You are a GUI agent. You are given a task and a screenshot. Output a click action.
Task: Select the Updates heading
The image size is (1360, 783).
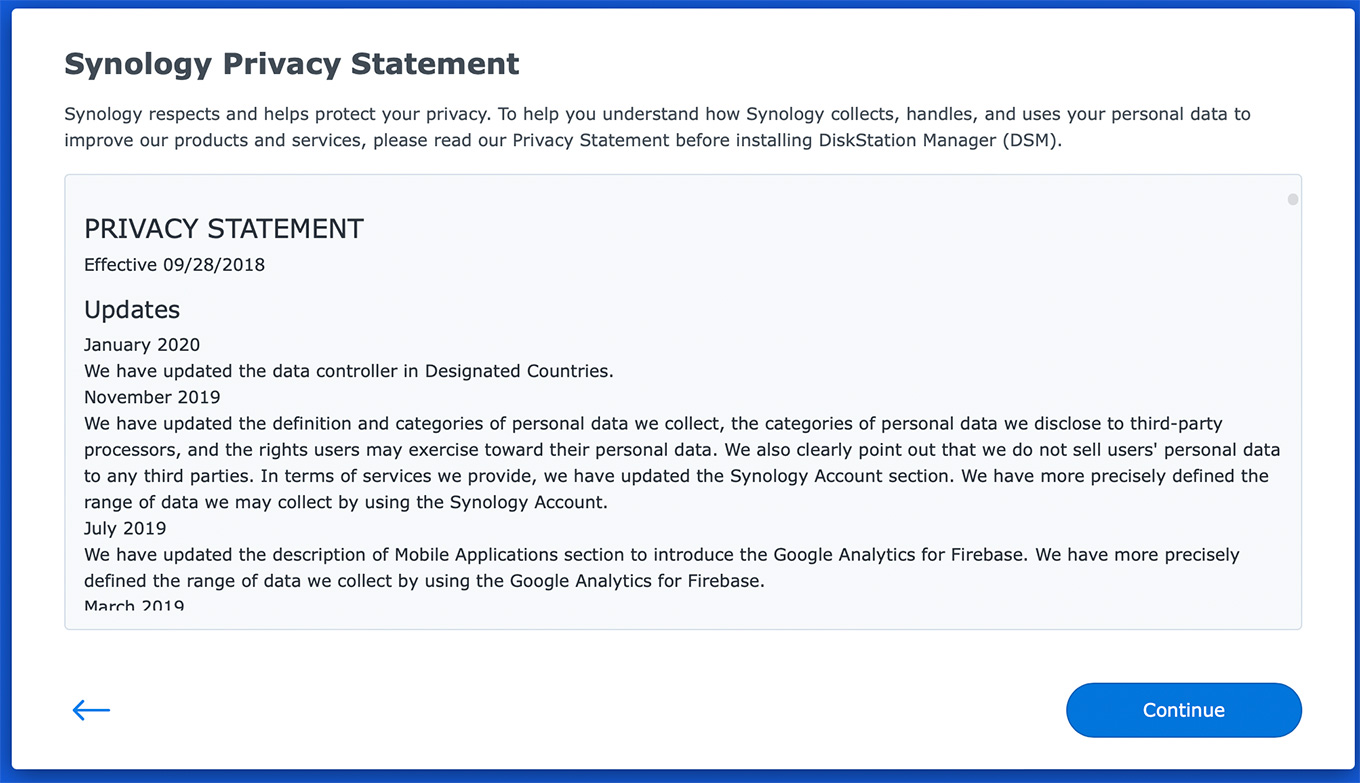pos(132,310)
